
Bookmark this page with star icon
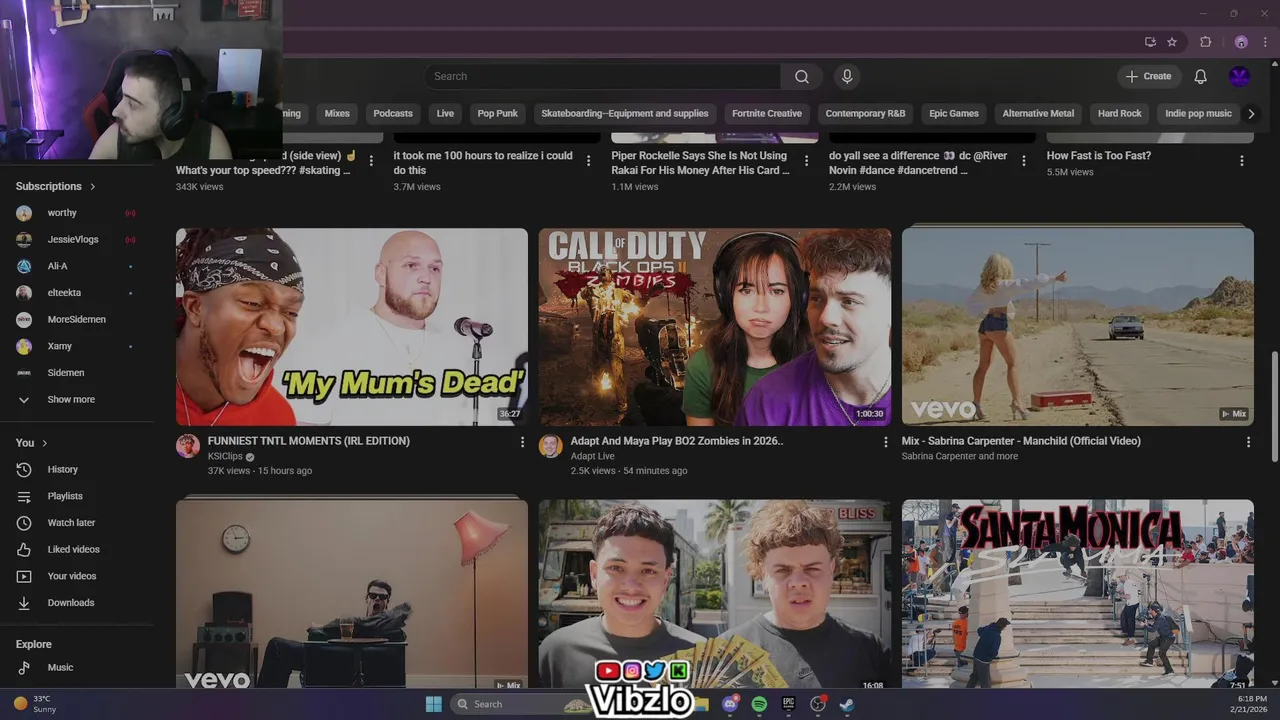[1172, 42]
